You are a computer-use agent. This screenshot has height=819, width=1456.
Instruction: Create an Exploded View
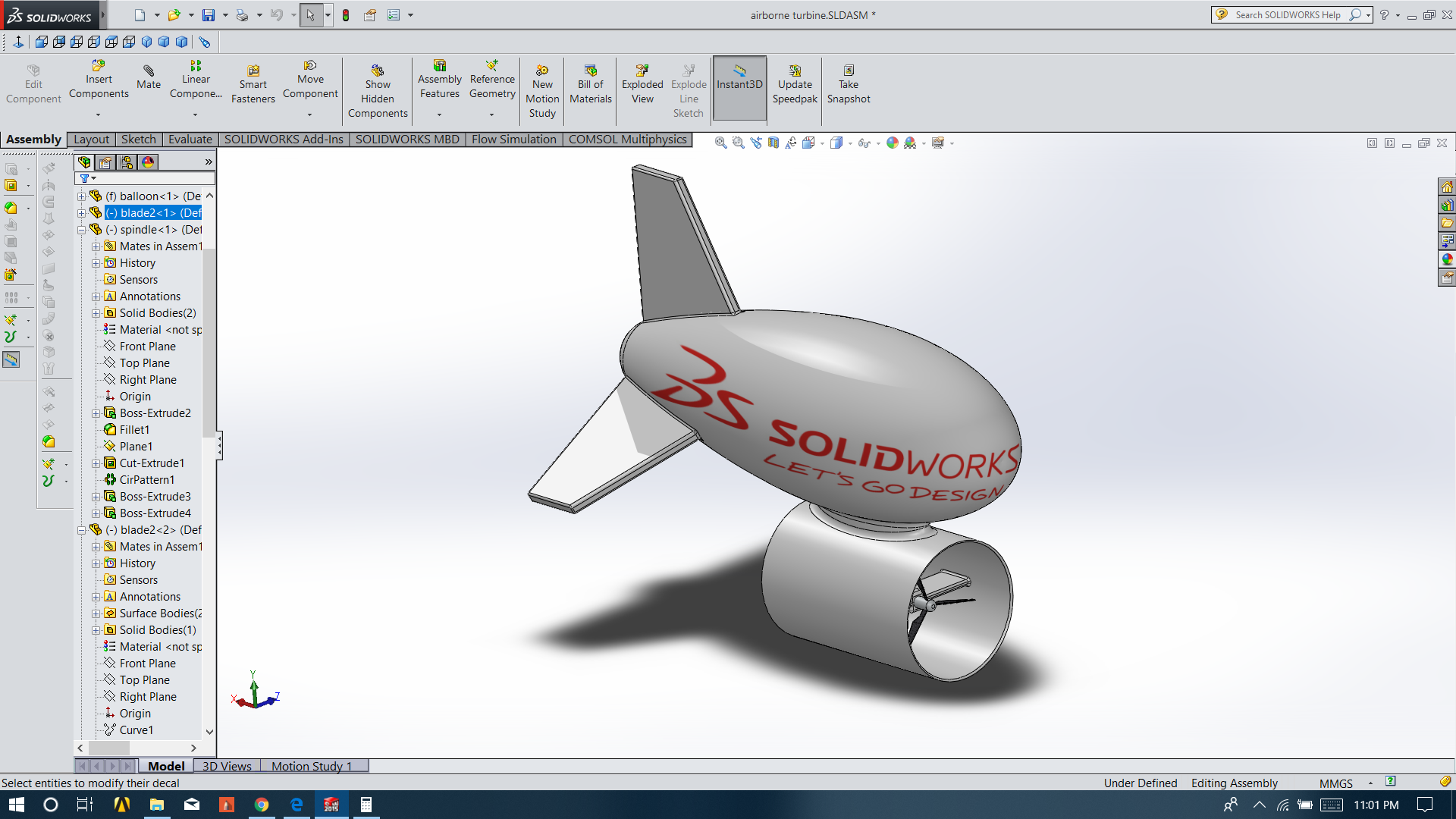642,84
